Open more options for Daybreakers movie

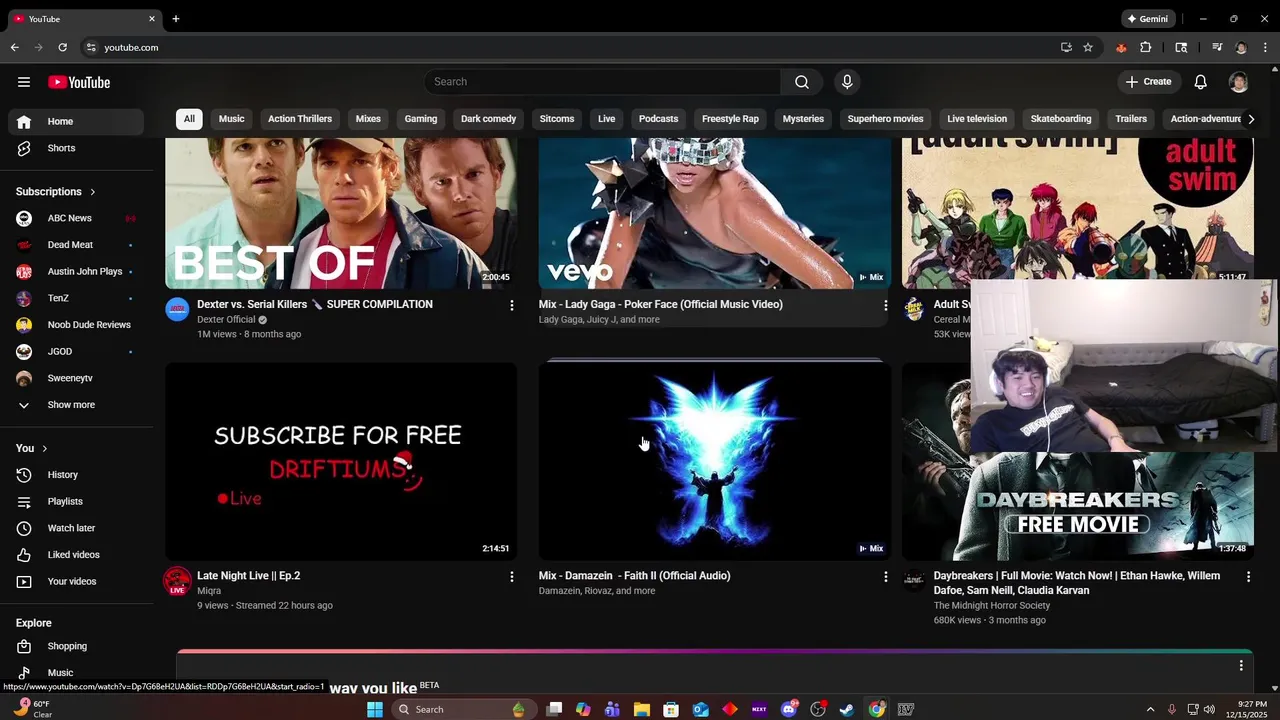tap(1248, 576)
